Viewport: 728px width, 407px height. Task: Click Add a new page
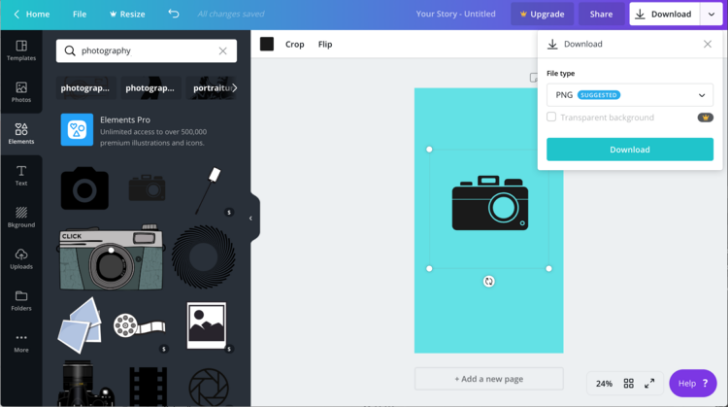[488, 379]
